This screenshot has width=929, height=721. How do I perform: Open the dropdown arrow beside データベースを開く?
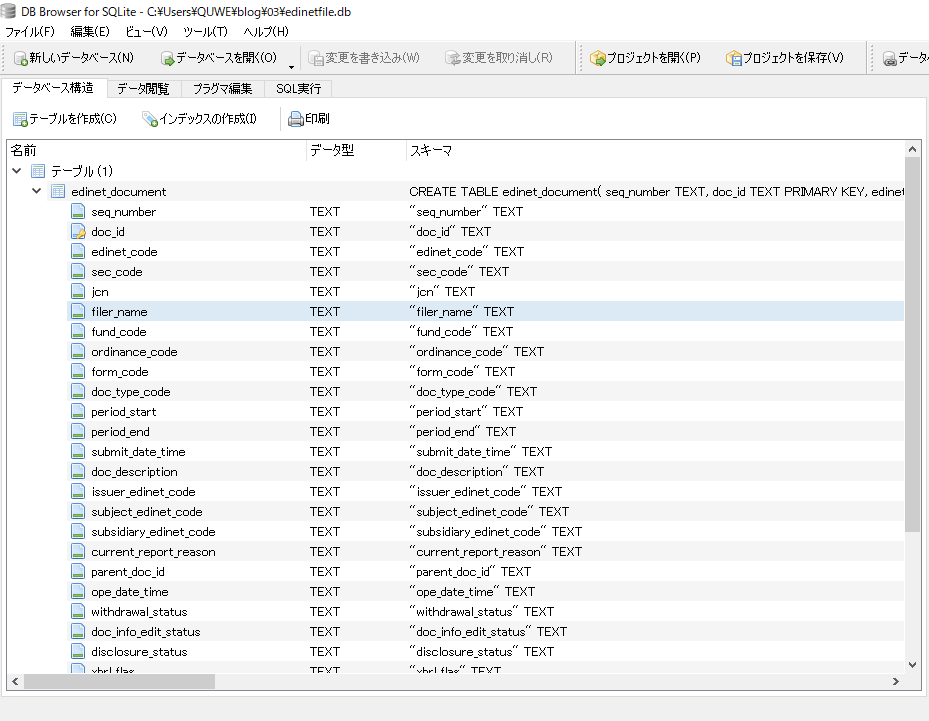click(291, 67)
